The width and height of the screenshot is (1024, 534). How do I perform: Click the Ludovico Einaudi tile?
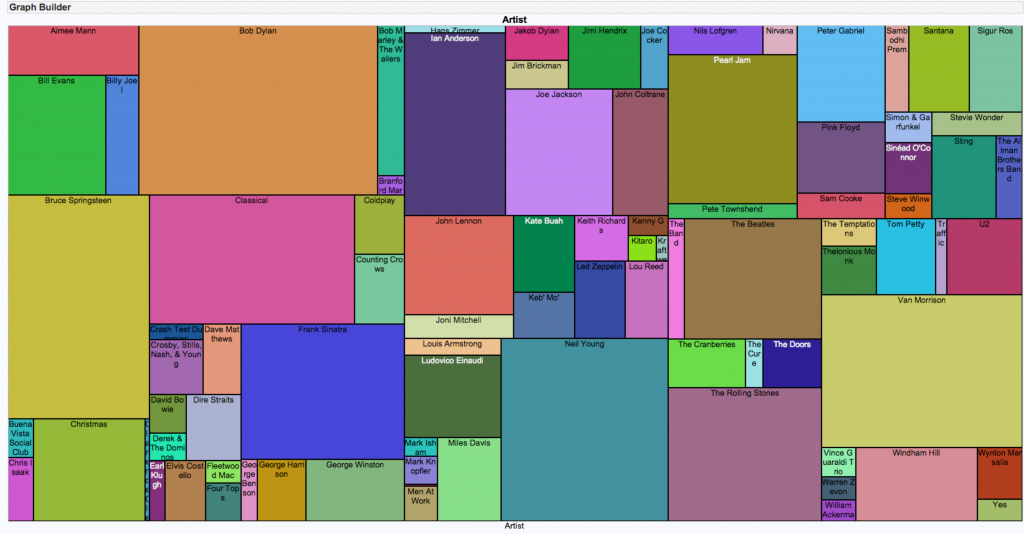453,396
